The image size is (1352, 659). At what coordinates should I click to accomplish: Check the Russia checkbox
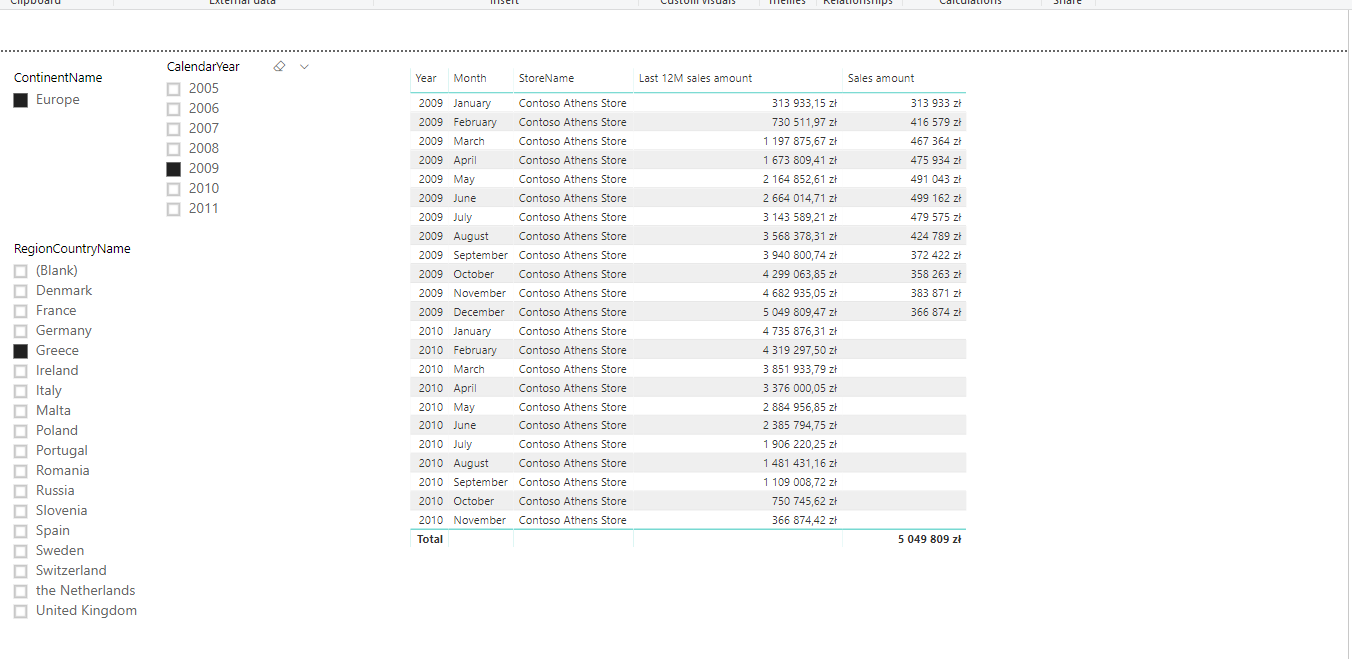click(21, 491)
